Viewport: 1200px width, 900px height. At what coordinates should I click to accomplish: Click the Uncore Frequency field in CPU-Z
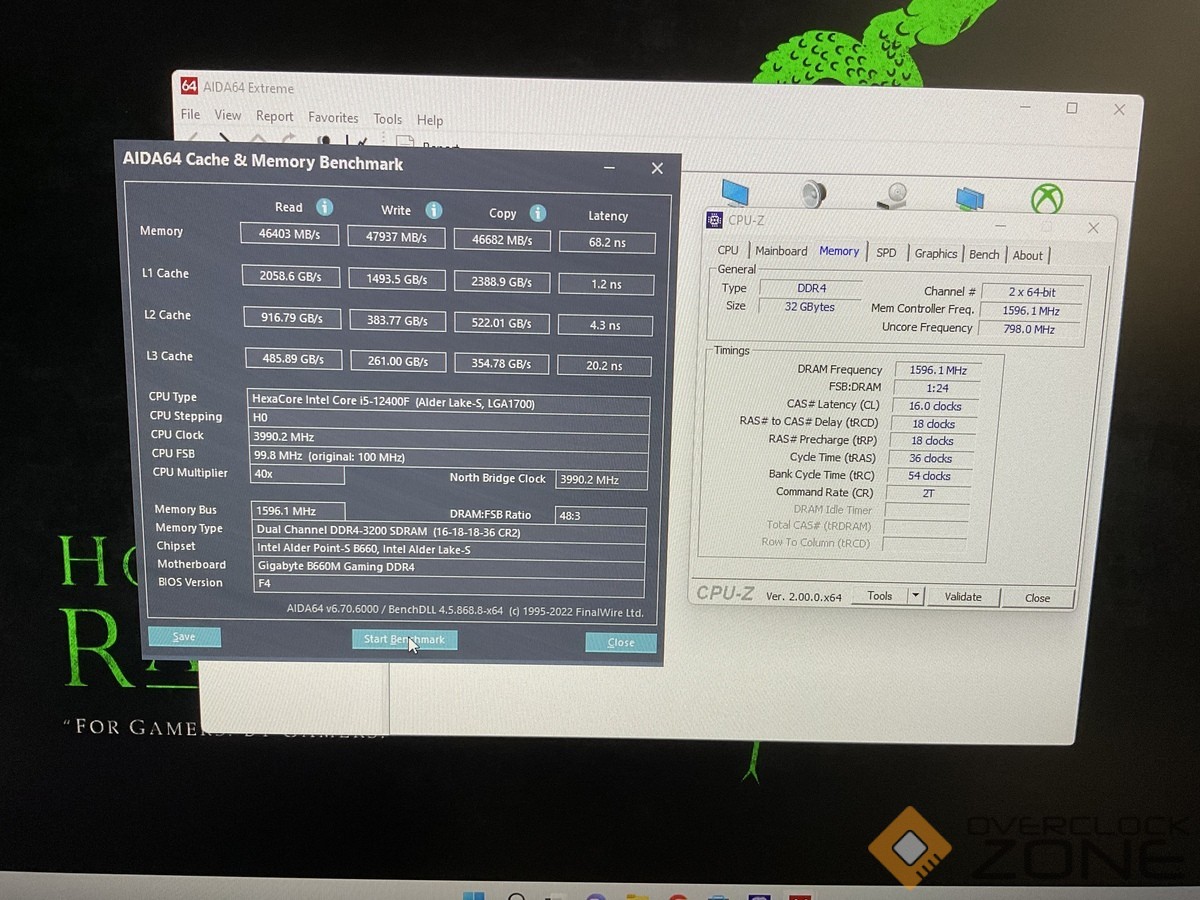pyautogui.click(x=1032, y=329)
